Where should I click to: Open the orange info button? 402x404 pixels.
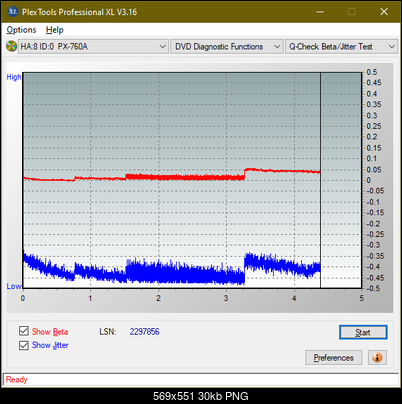[x=377, y=358]
